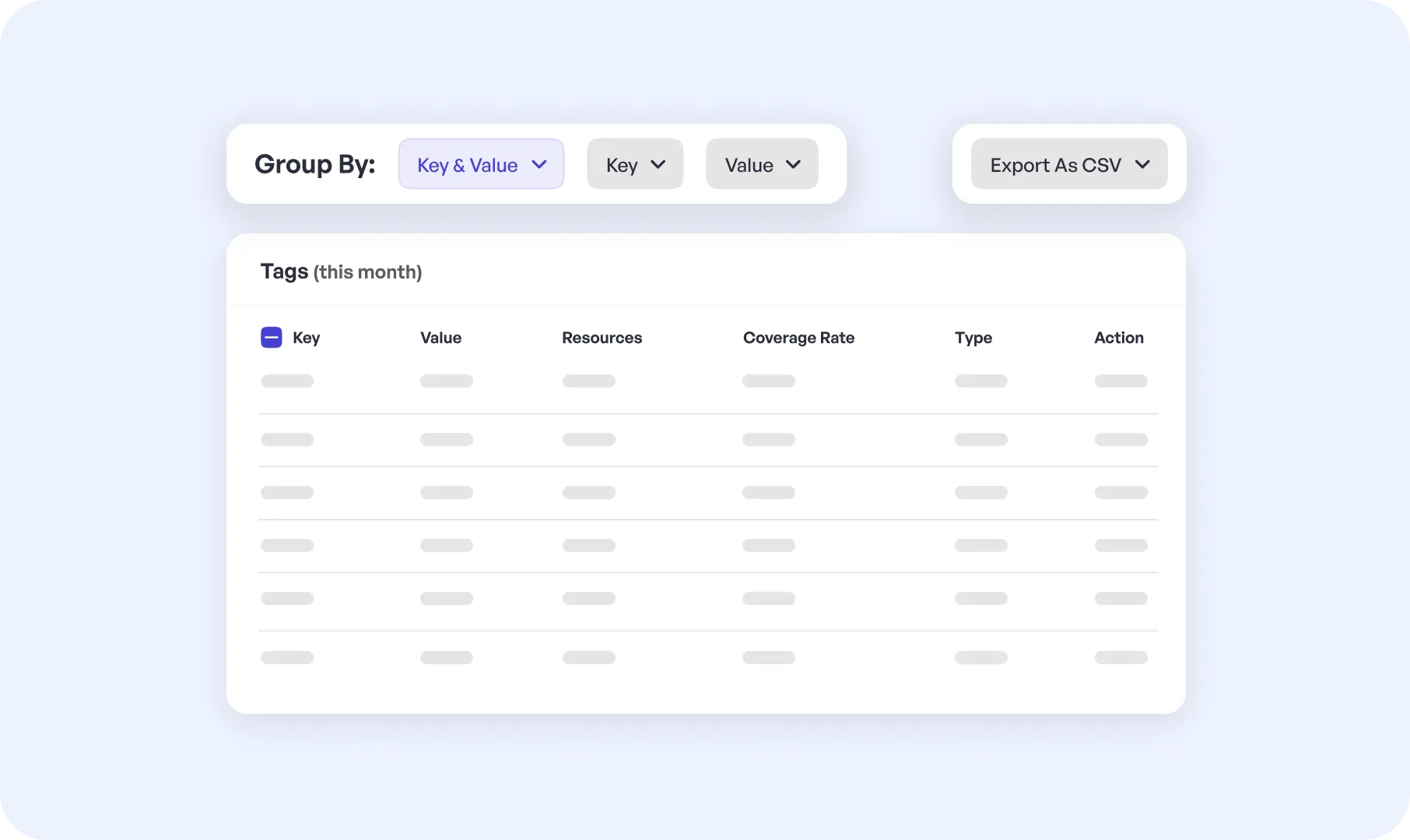Expand the Key grouping dropdown

coord(634,164)
